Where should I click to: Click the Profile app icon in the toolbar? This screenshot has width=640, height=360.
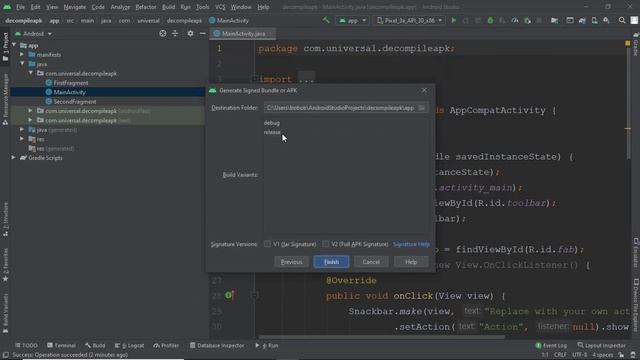(515, 20)
